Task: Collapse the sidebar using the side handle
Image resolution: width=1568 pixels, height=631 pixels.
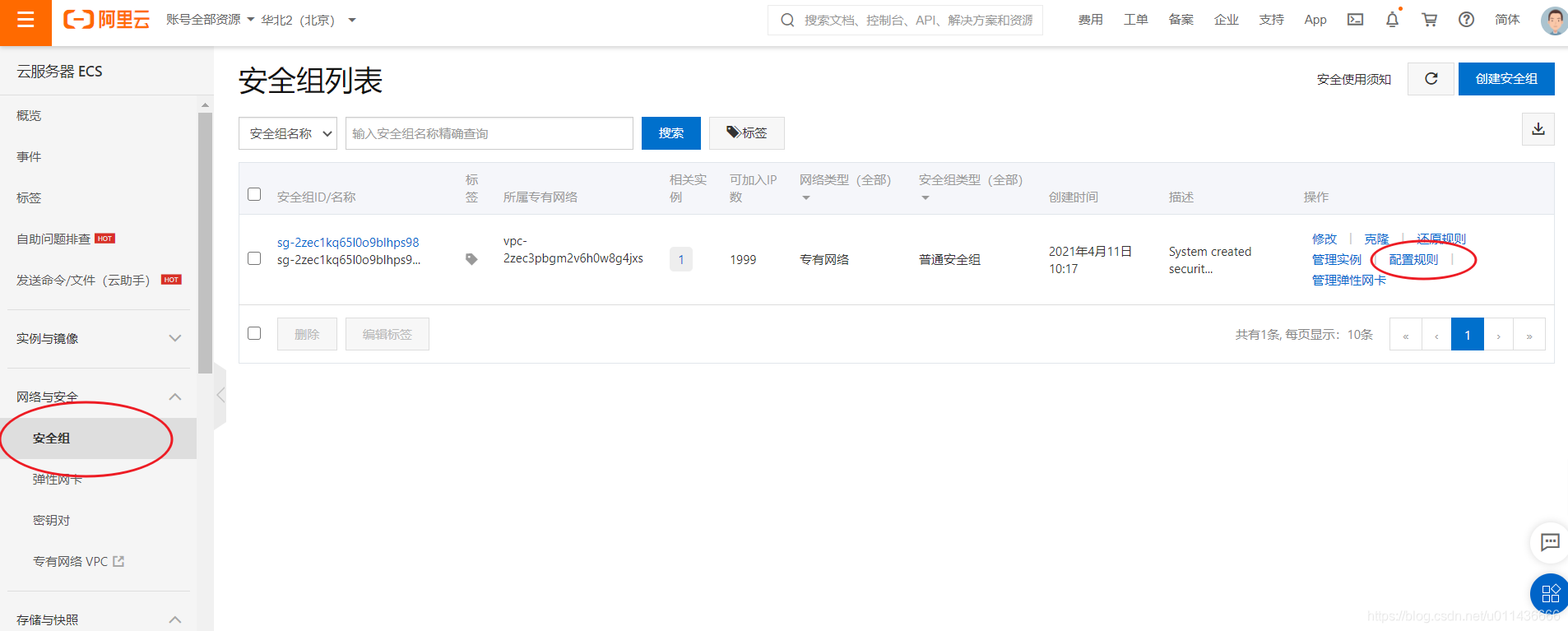Action: [220, 396]
